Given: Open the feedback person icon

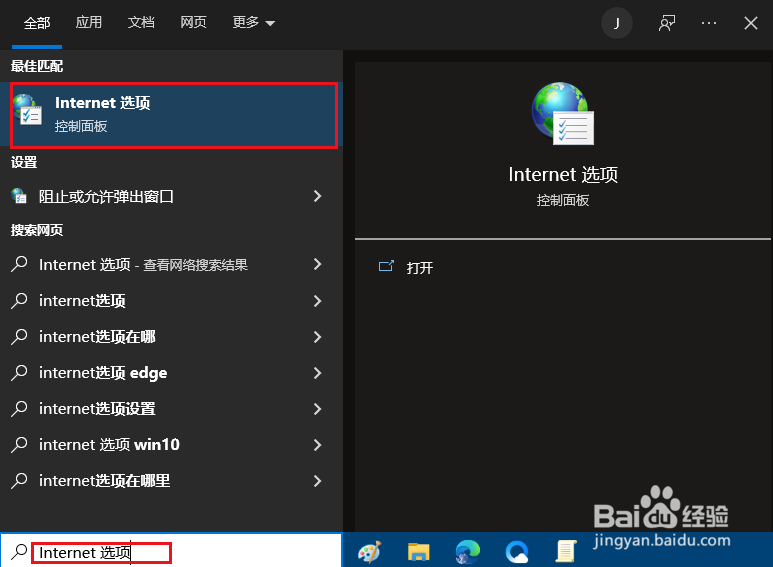Looking at the screenshot, I should point(667,23).
